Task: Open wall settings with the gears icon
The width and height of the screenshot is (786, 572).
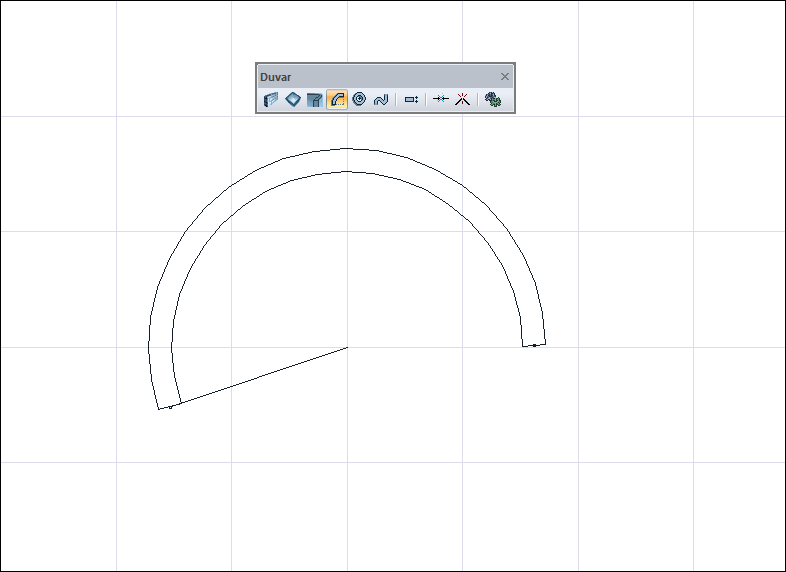Action: coord(492,100)
